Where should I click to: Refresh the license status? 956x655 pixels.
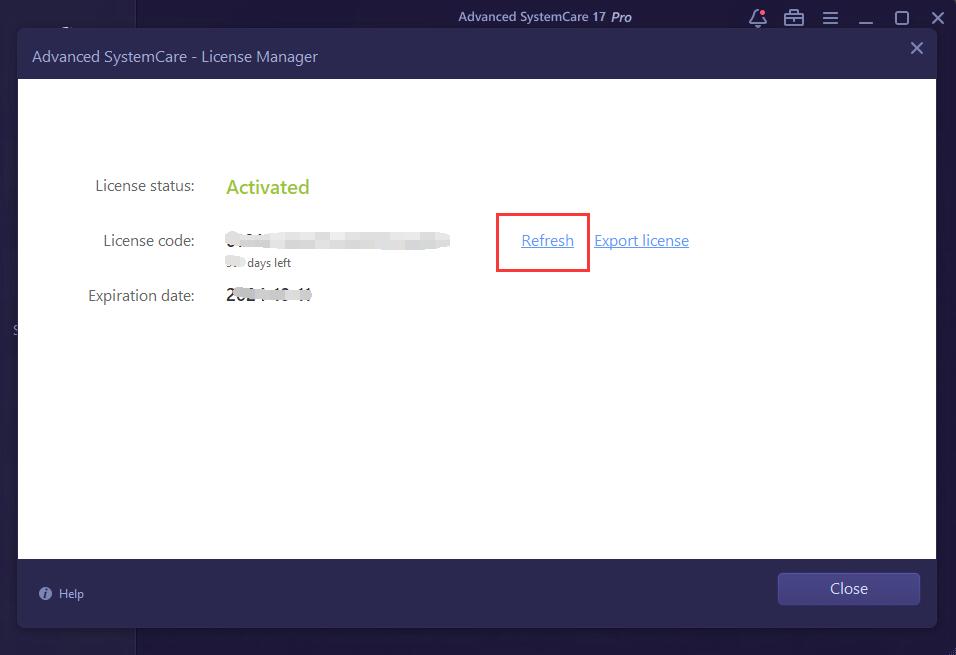548,241
